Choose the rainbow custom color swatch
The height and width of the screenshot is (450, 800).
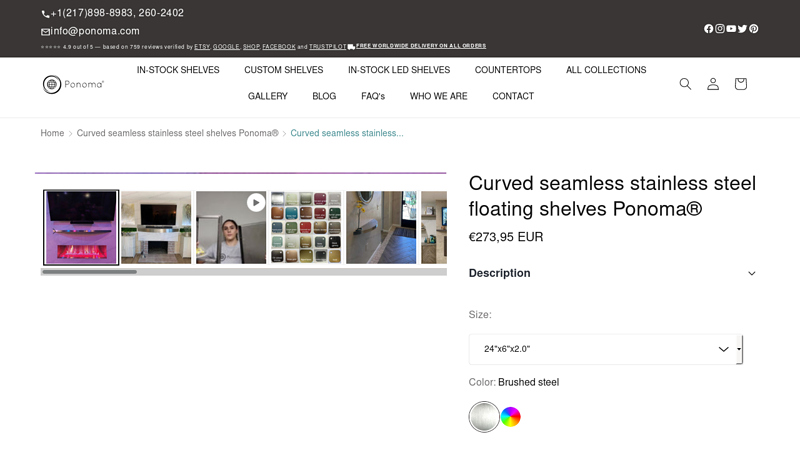click(x=510, y=417)
